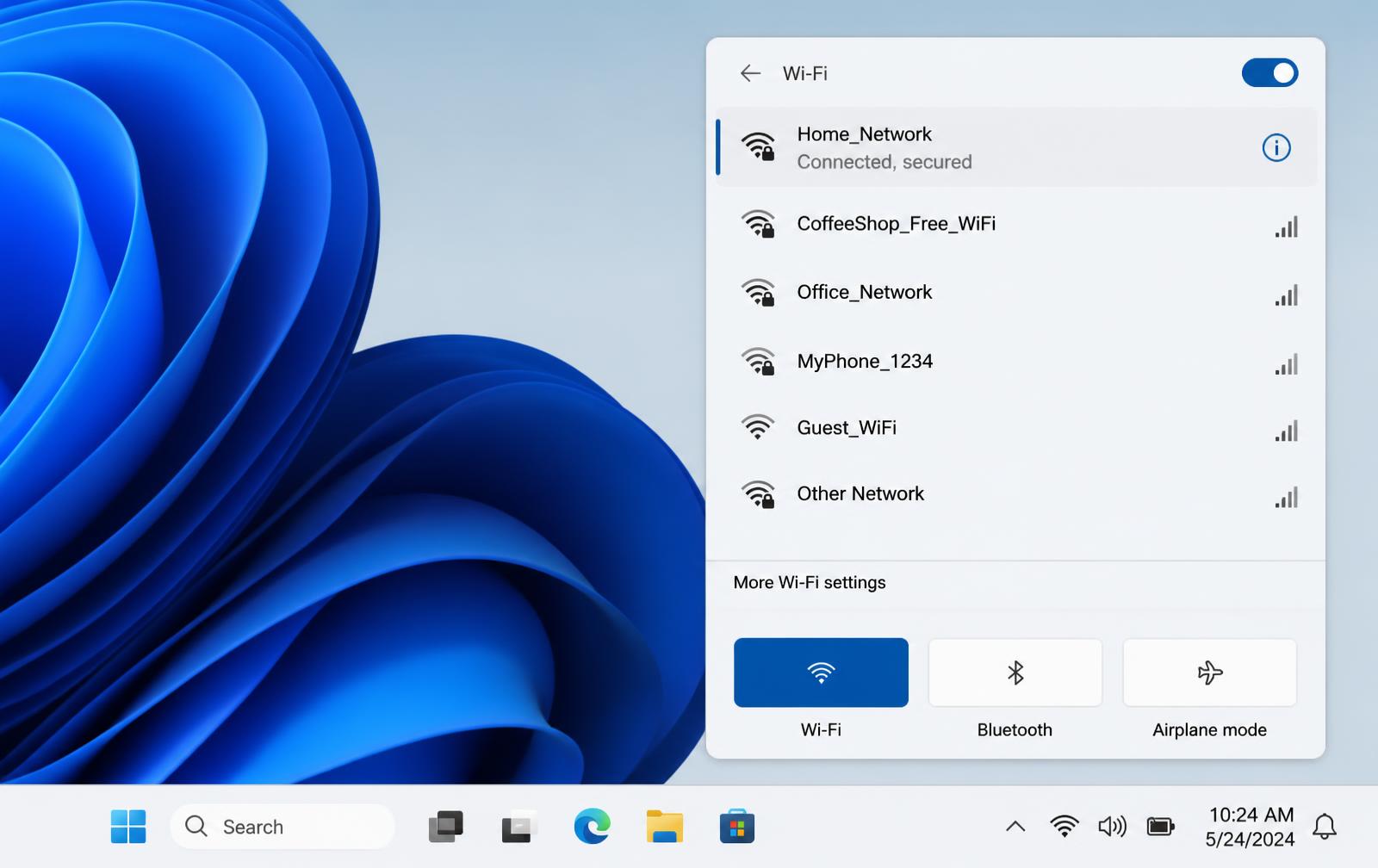Select Office_Network from the list
Viewport: 1378px width, 868px height.
pos(1016,293)
